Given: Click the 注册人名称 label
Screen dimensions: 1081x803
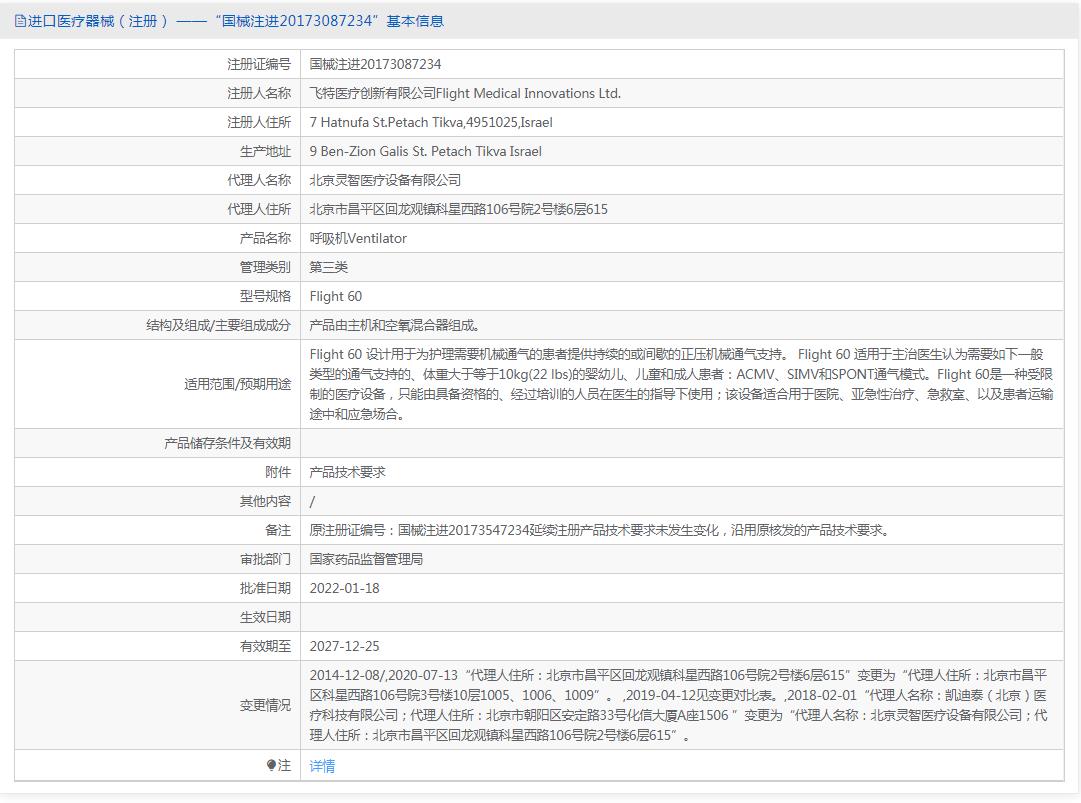Looking at the screenshot, I should (259, 93).
